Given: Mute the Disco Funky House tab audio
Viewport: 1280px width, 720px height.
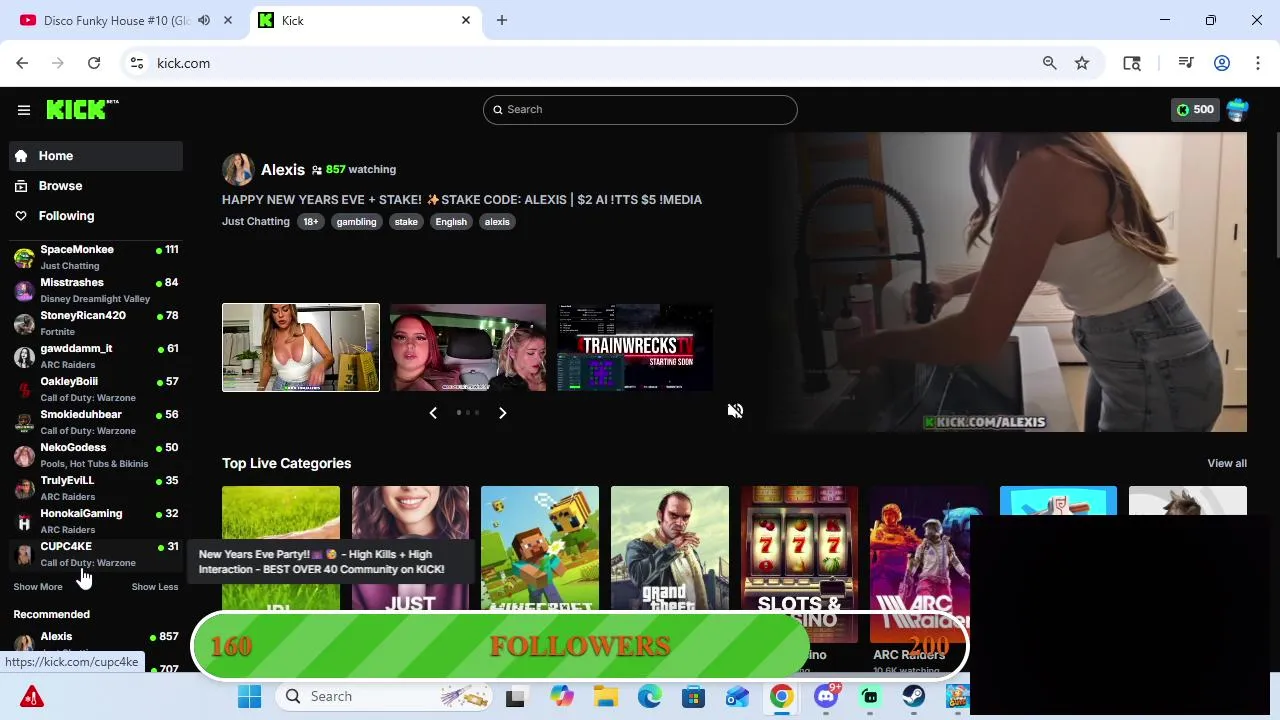Looking at the screenshot, I should (204, 20).
